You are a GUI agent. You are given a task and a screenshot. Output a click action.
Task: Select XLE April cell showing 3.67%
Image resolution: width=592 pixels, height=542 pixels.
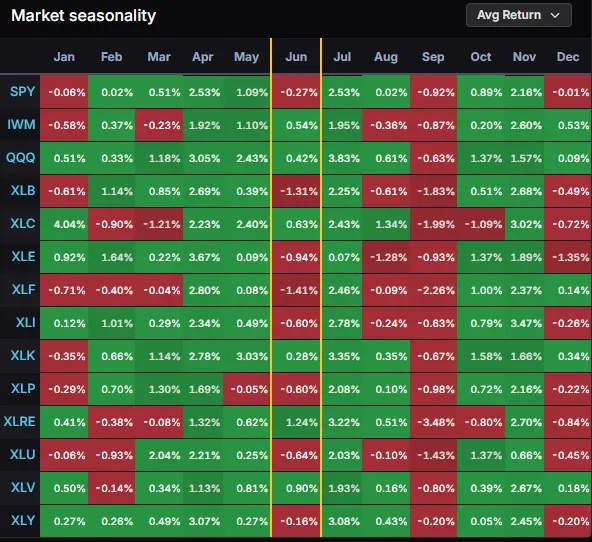pyautogui.click(x=203, y=257)
